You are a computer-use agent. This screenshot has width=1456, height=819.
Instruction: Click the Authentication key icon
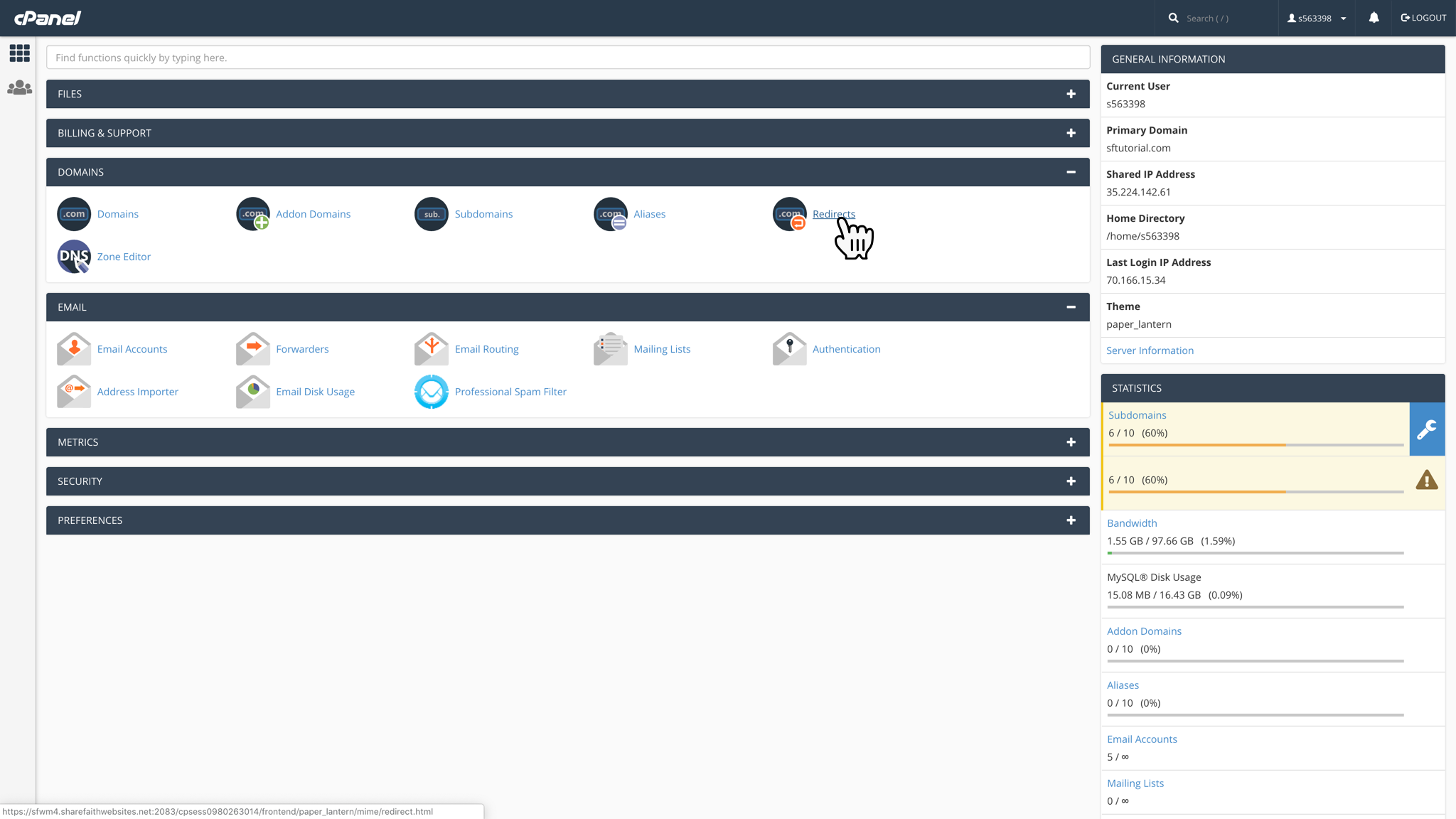790,349
